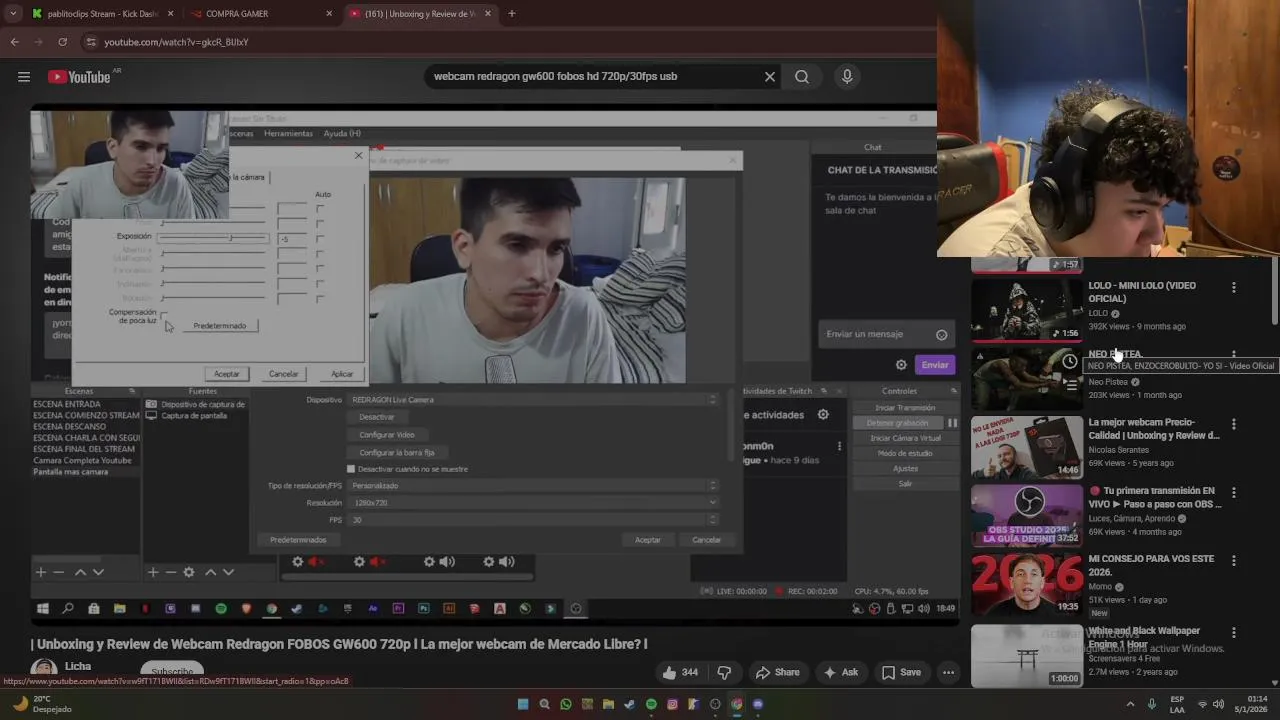
Task: Open options for La mejor webcam video
Action: coord(1233,424)
